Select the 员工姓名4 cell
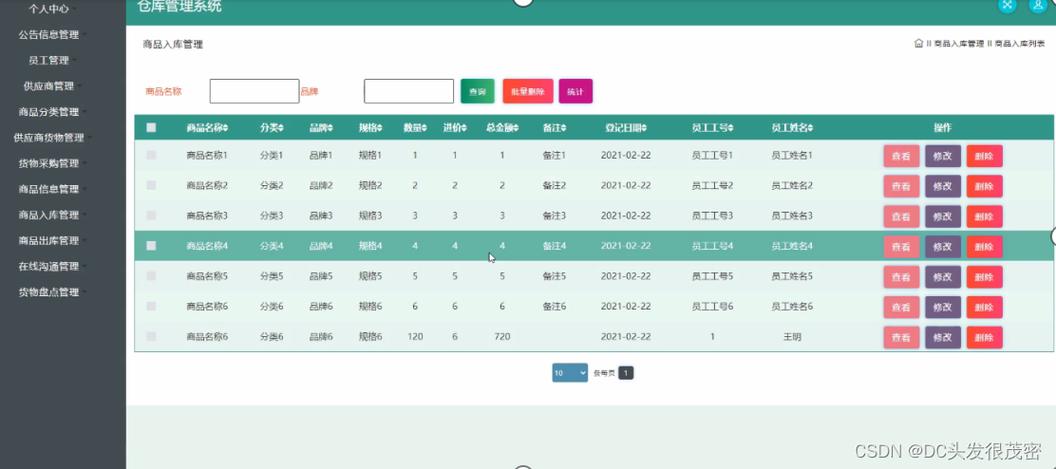This screenshot has width=1056, height=469. coord(792,246)
